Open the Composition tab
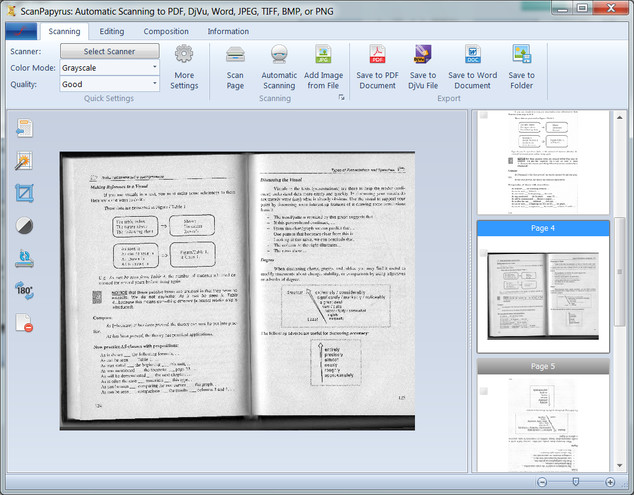 pyautogui.click(x=166, y=31)
